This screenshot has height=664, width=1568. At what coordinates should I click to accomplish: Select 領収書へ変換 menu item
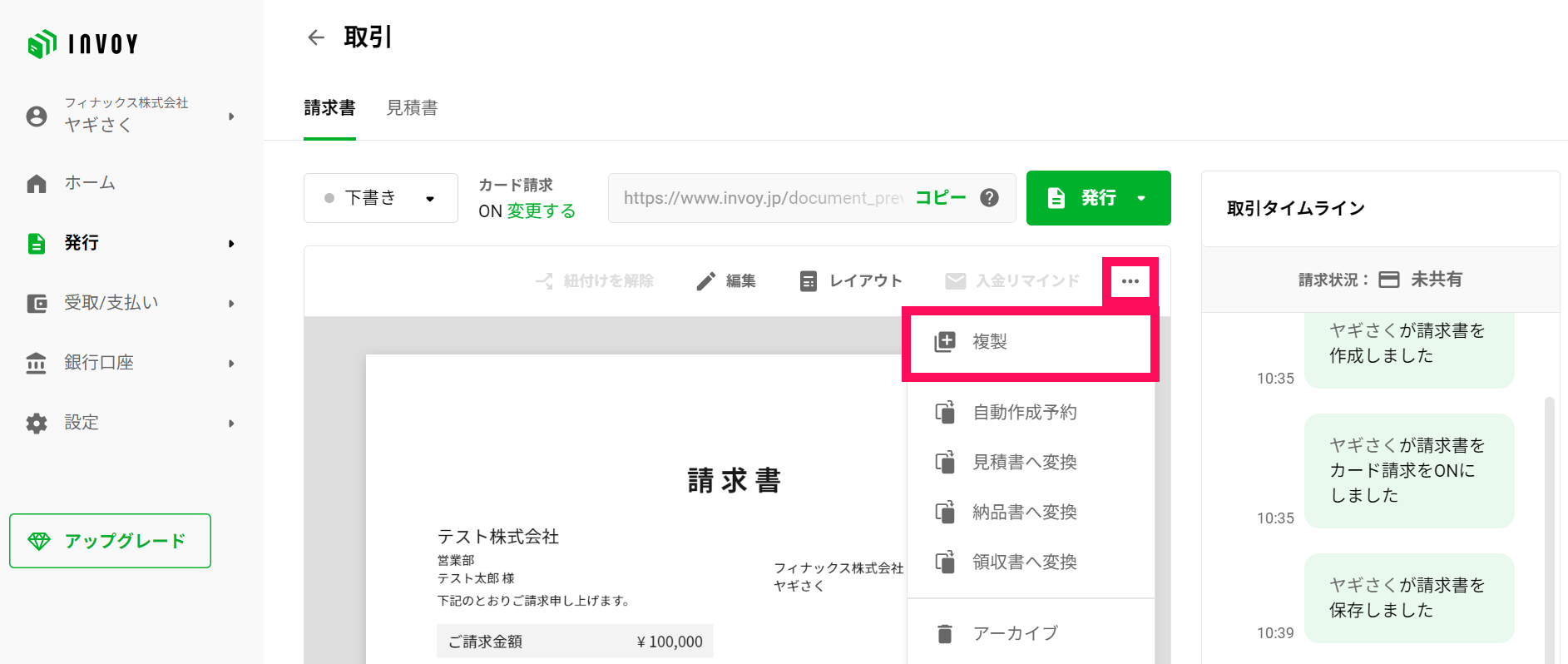click(1031, 562)
